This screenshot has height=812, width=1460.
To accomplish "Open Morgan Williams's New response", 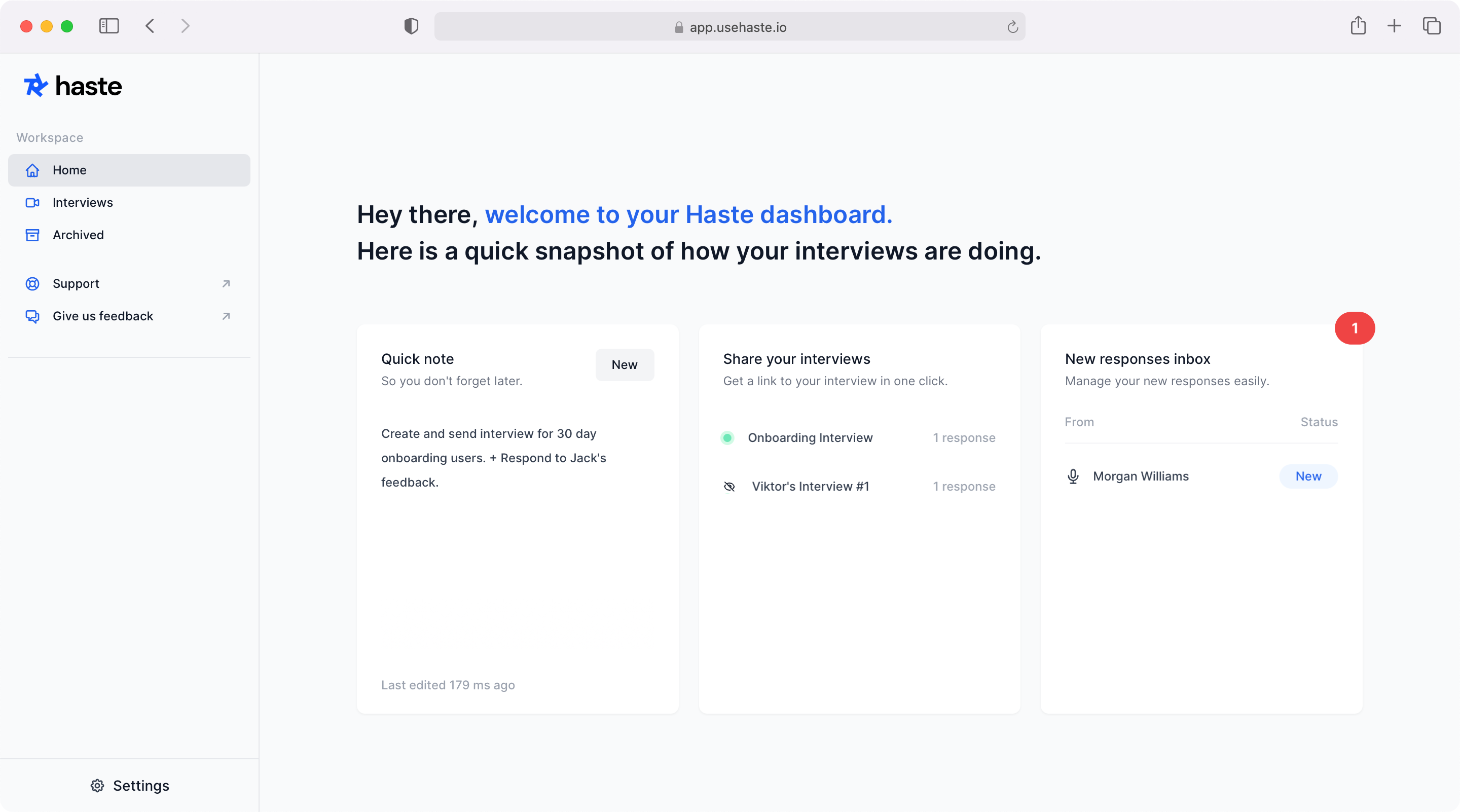I will click(1308, 476).
